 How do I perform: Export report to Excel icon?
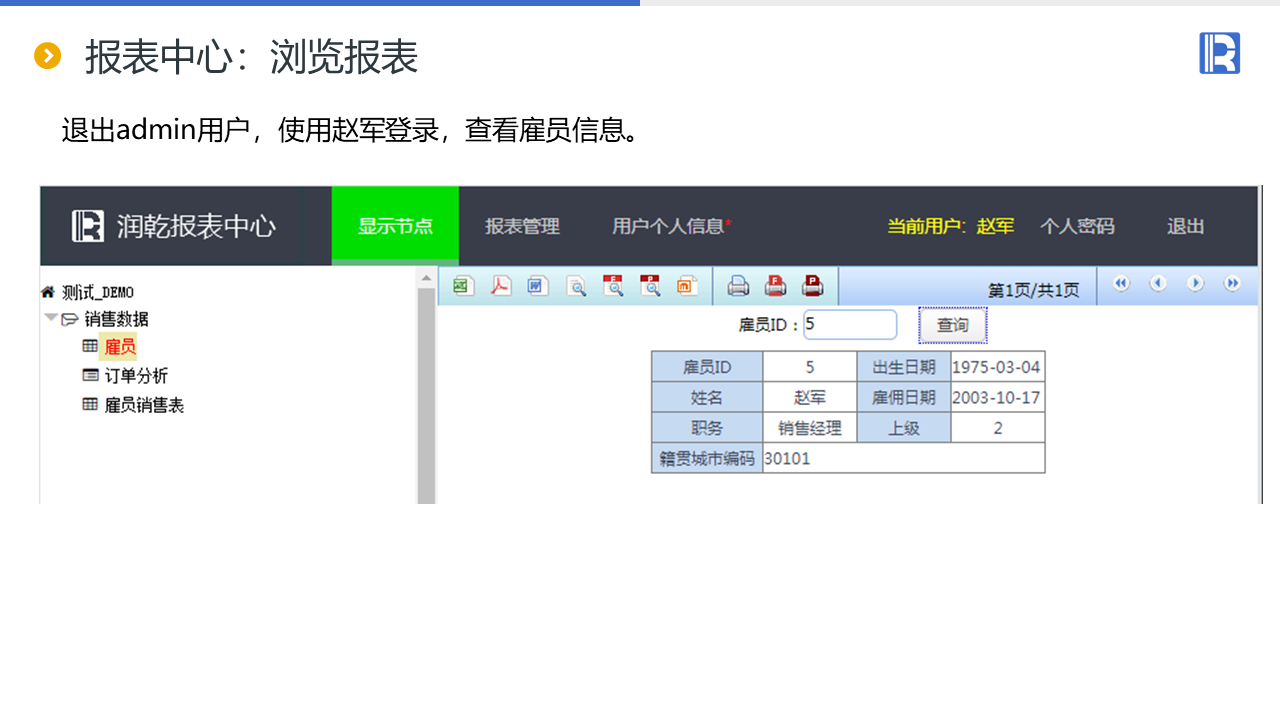click(462, 286)
